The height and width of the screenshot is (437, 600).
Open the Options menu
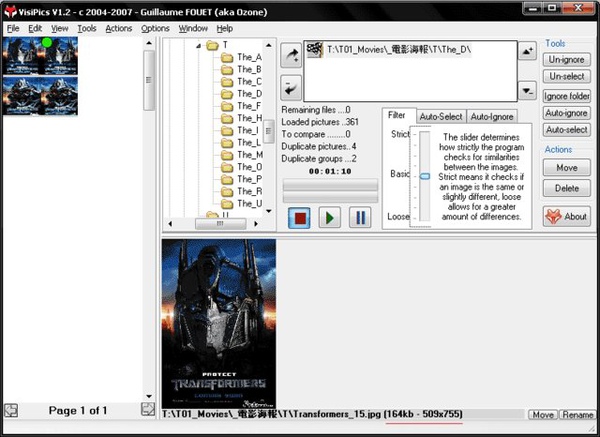pos(155,28)
